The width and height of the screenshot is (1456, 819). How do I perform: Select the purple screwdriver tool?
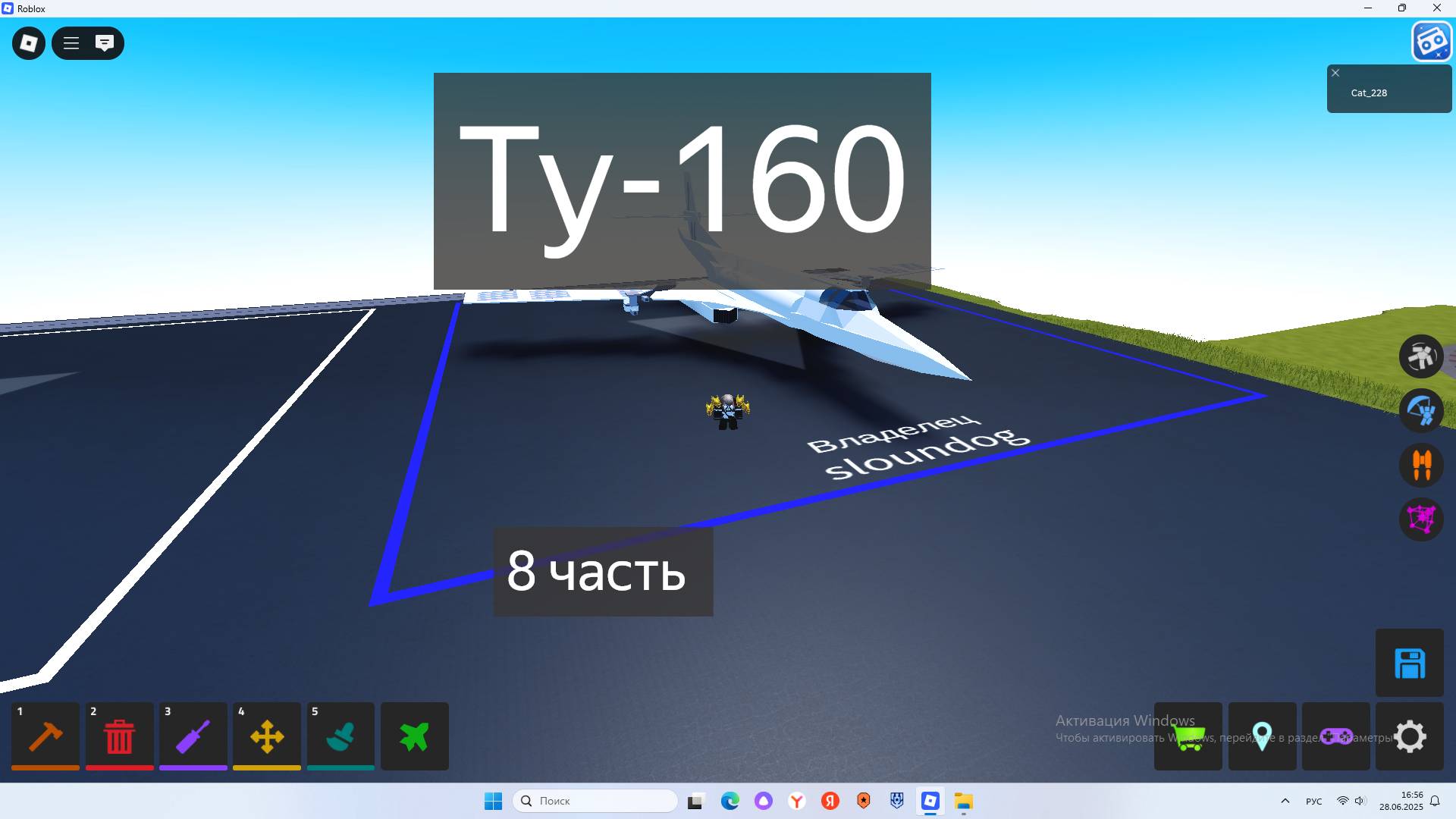(193, 736)
